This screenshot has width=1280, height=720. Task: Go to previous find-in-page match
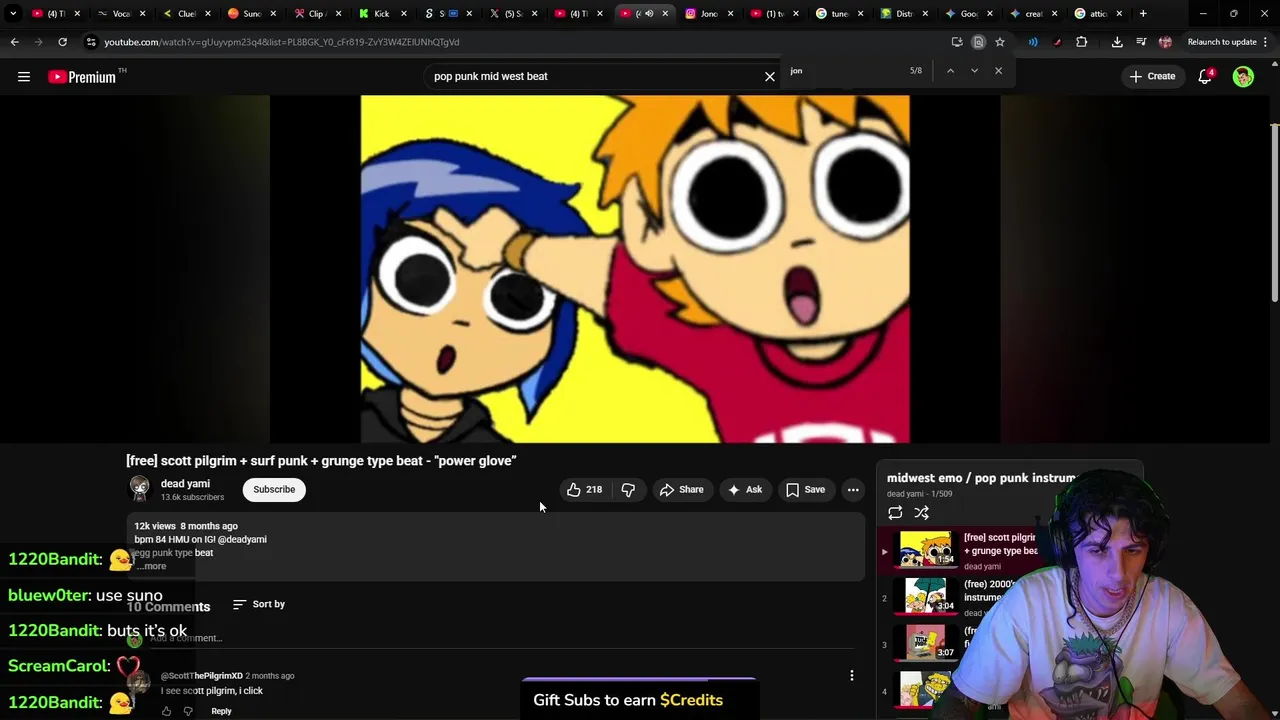pyautogui.click(x=950, y=71)
